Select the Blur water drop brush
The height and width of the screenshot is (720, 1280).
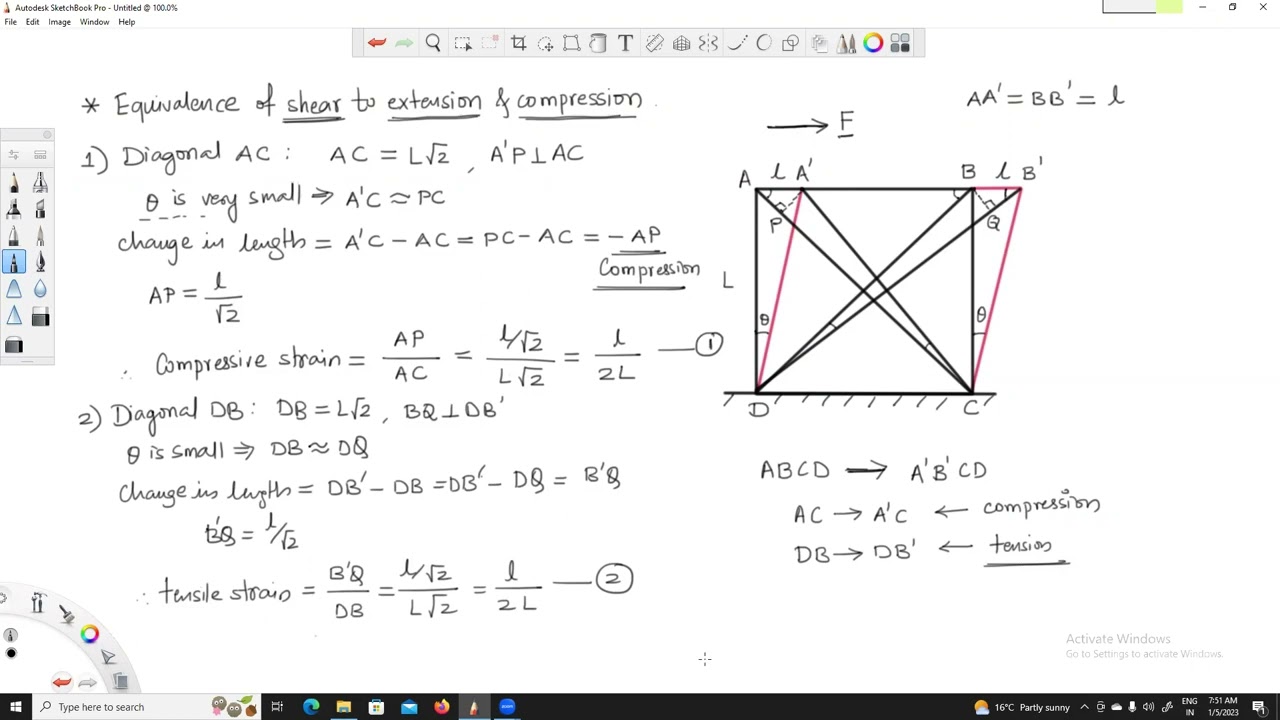point(40,290)
